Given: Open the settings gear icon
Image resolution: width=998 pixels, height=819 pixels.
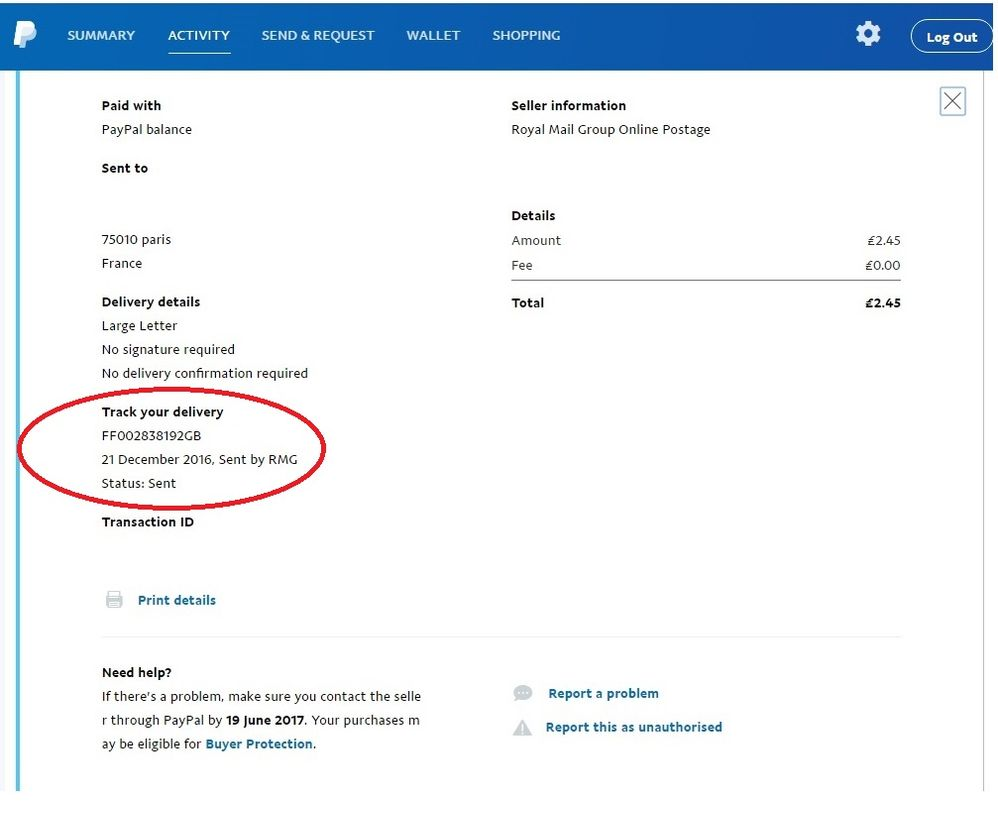Looking at the screenshot, I should point(868,34).
